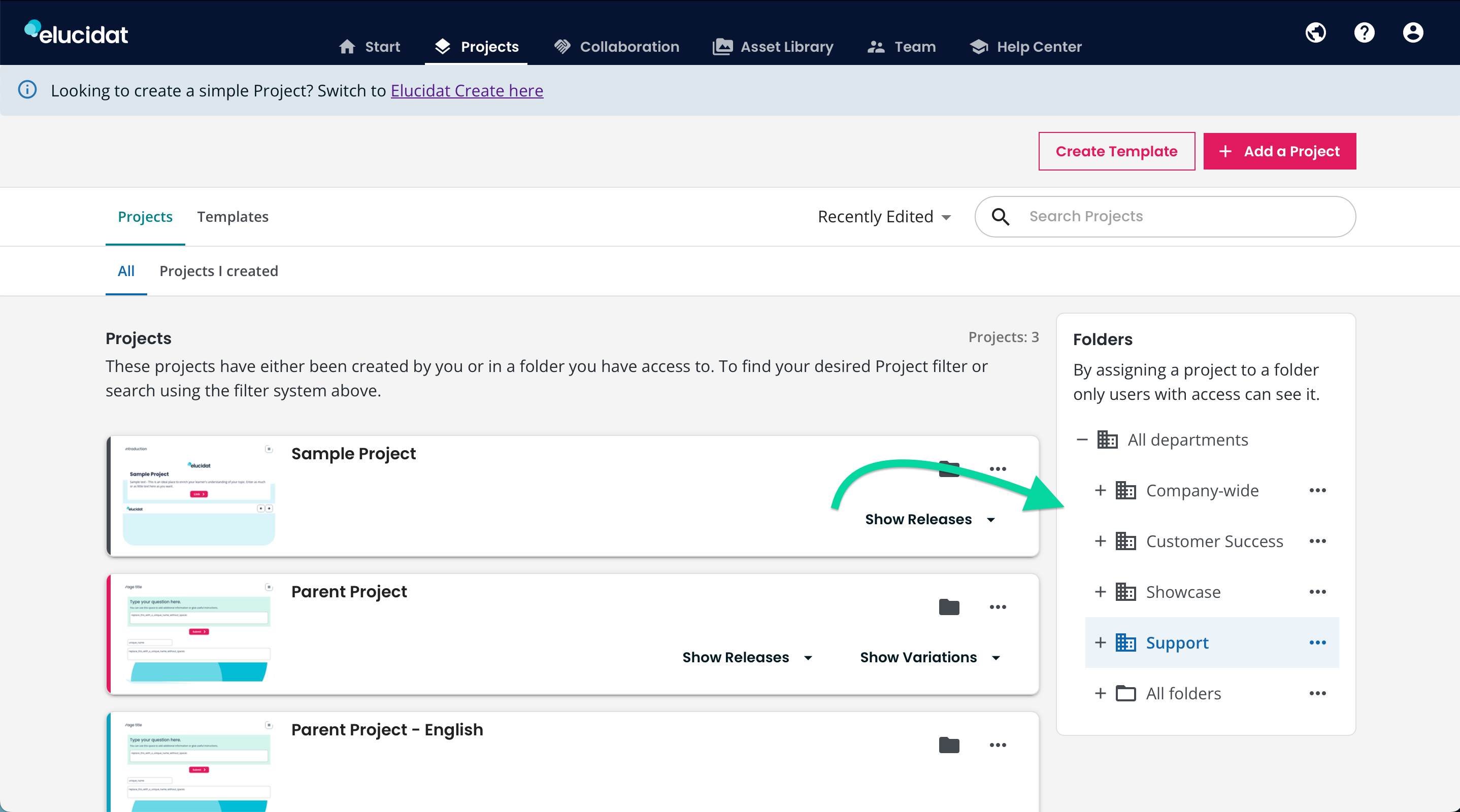This screenshot has width=1460, height=812.
Task: Click the Support building icon
Action: point(1125,642)
